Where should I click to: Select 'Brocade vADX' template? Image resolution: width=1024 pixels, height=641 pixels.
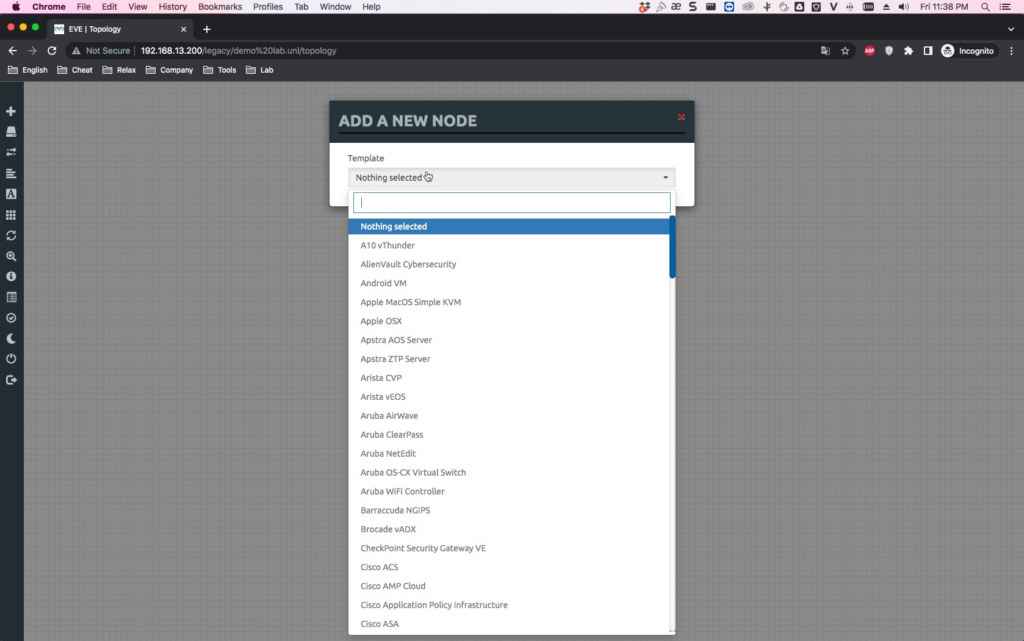click(x=508, y=529)
